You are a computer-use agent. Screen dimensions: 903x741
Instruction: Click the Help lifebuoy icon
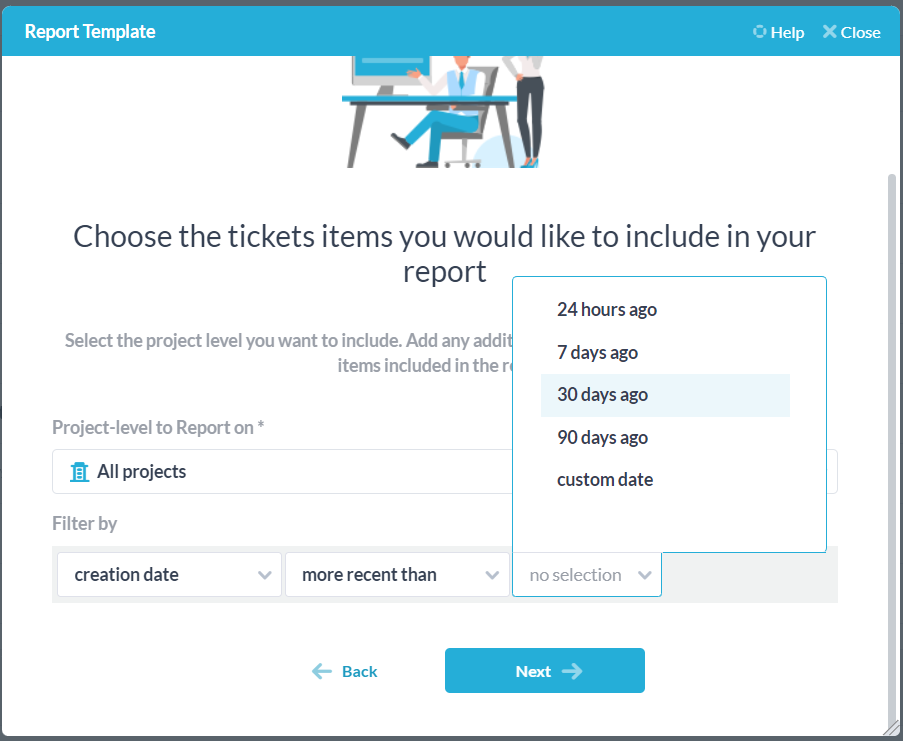759,32
